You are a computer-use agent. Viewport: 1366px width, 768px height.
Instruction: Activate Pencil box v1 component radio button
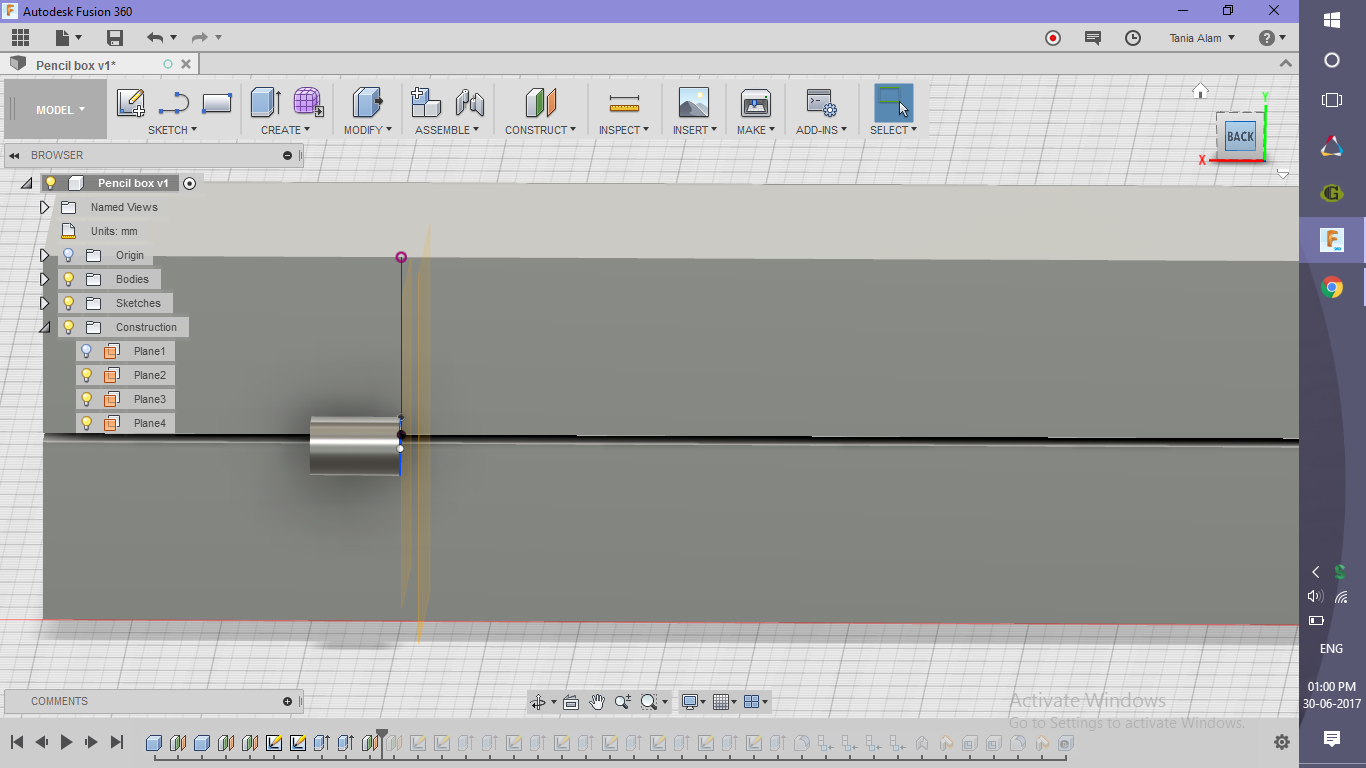tap(190, 183)
